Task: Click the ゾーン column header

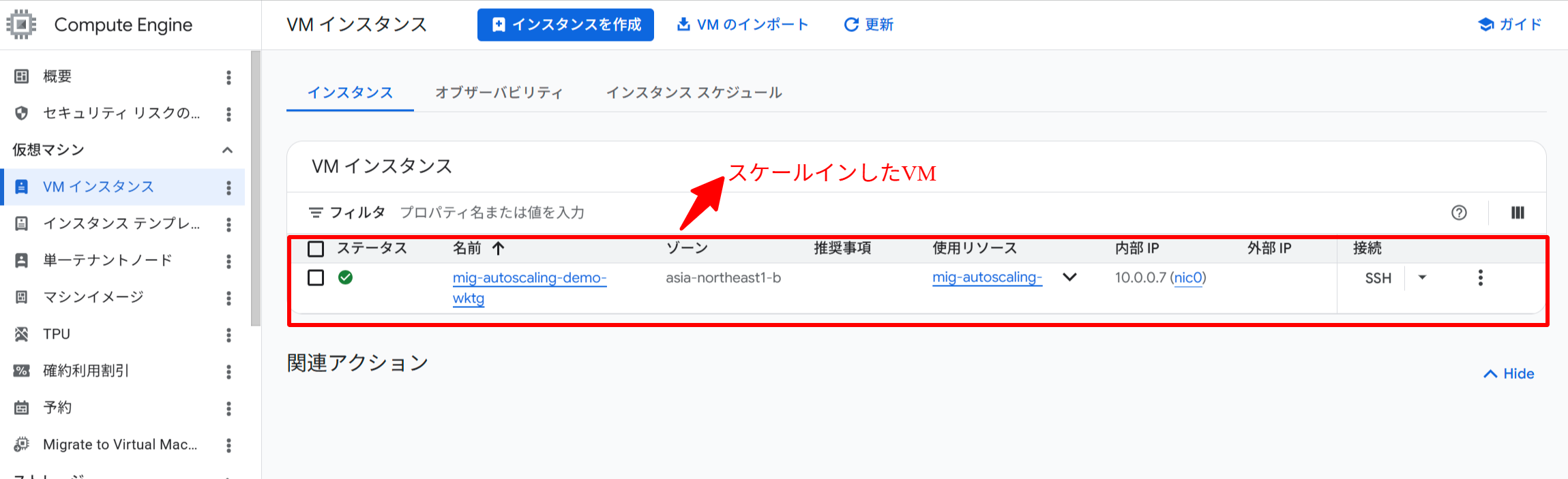Action: 687,248
